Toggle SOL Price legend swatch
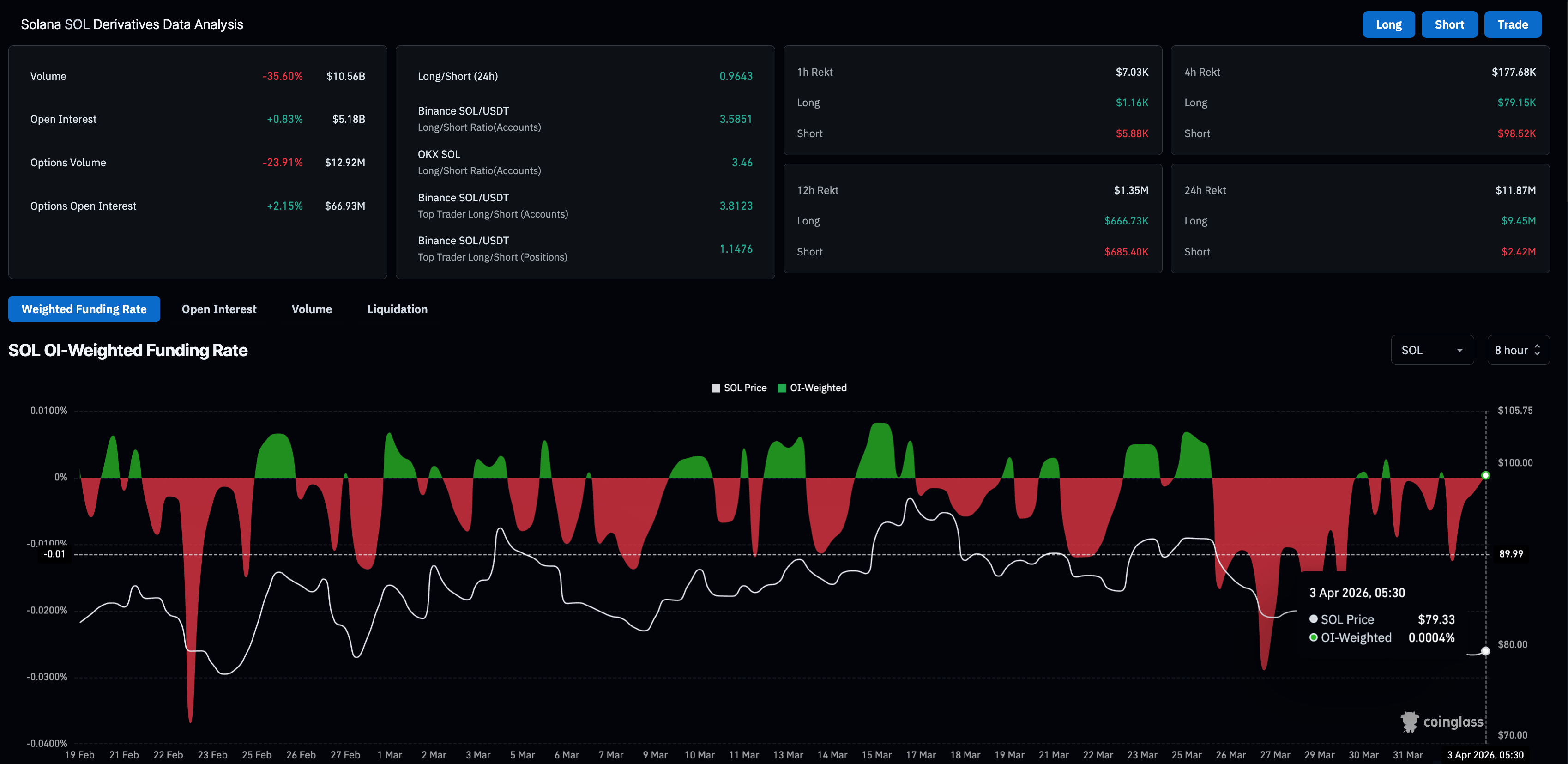 pyautogui.click(x=716, y=388)
